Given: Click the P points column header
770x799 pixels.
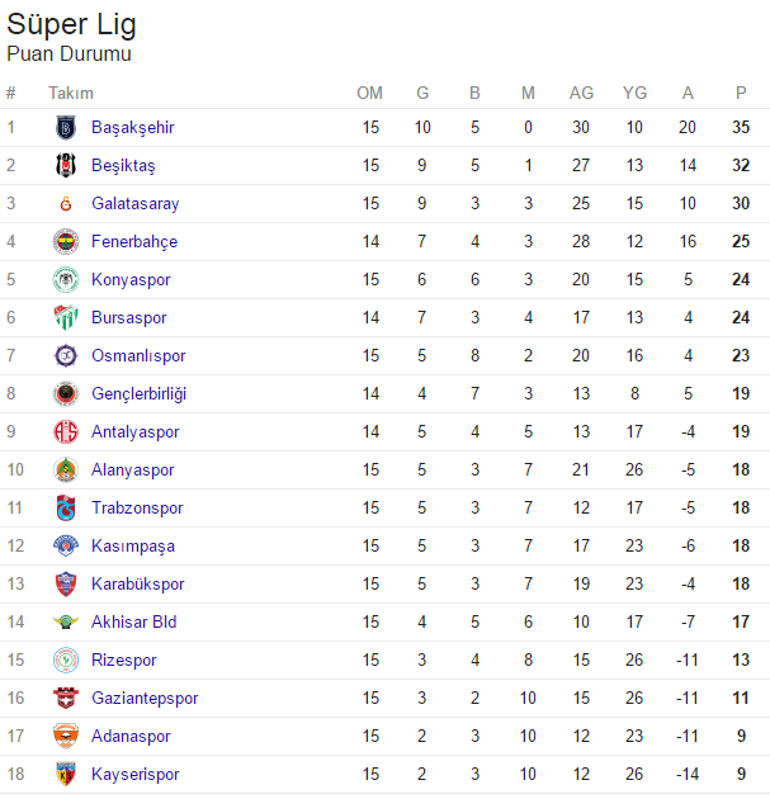Looking at the screenshot, I should pyautogui.click(x=741, y=93).
